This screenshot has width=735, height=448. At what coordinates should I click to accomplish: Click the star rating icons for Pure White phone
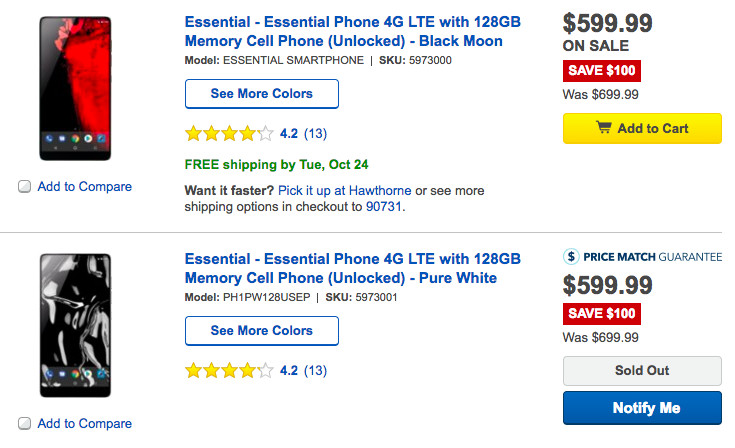[228, 370]
